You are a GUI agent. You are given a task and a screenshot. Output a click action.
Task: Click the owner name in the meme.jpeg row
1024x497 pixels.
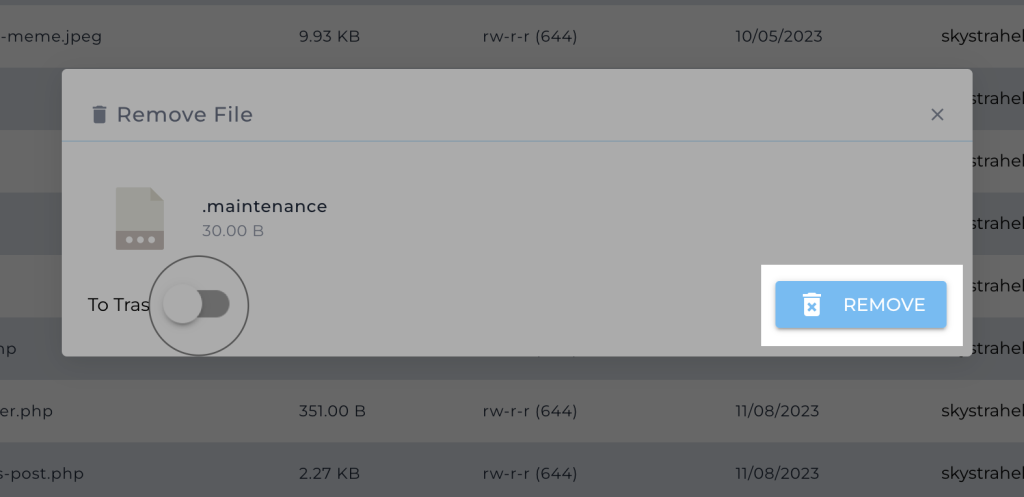point(982,37)
